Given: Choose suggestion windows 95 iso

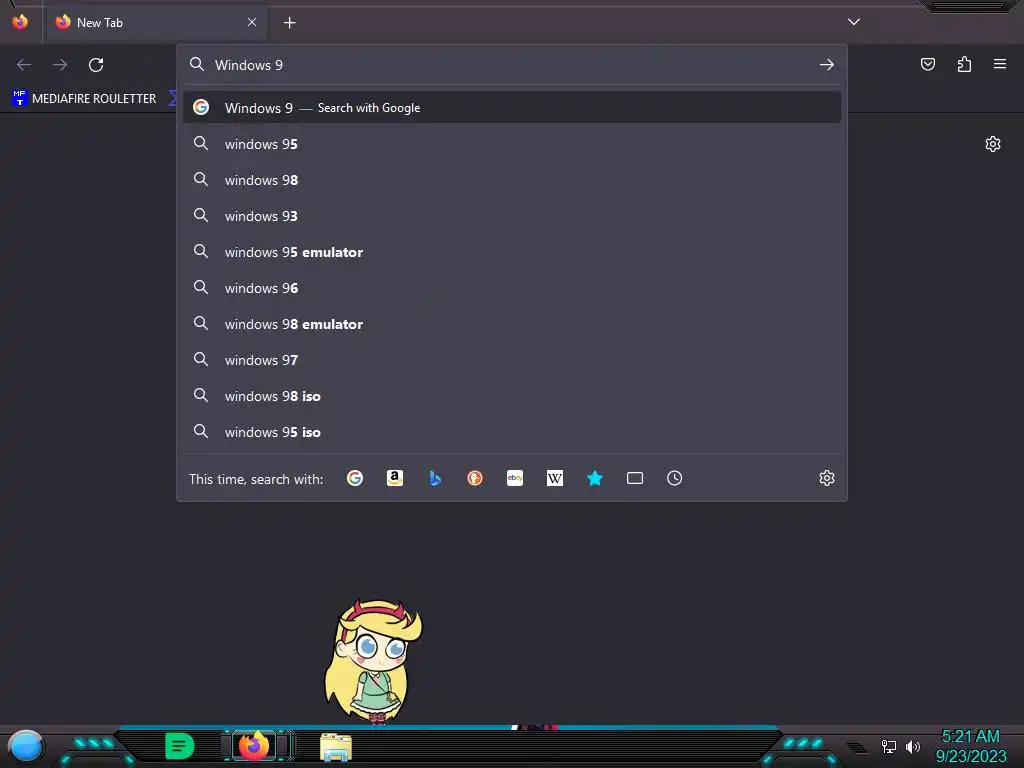Looking at the screenshot, I should (512, 432).
